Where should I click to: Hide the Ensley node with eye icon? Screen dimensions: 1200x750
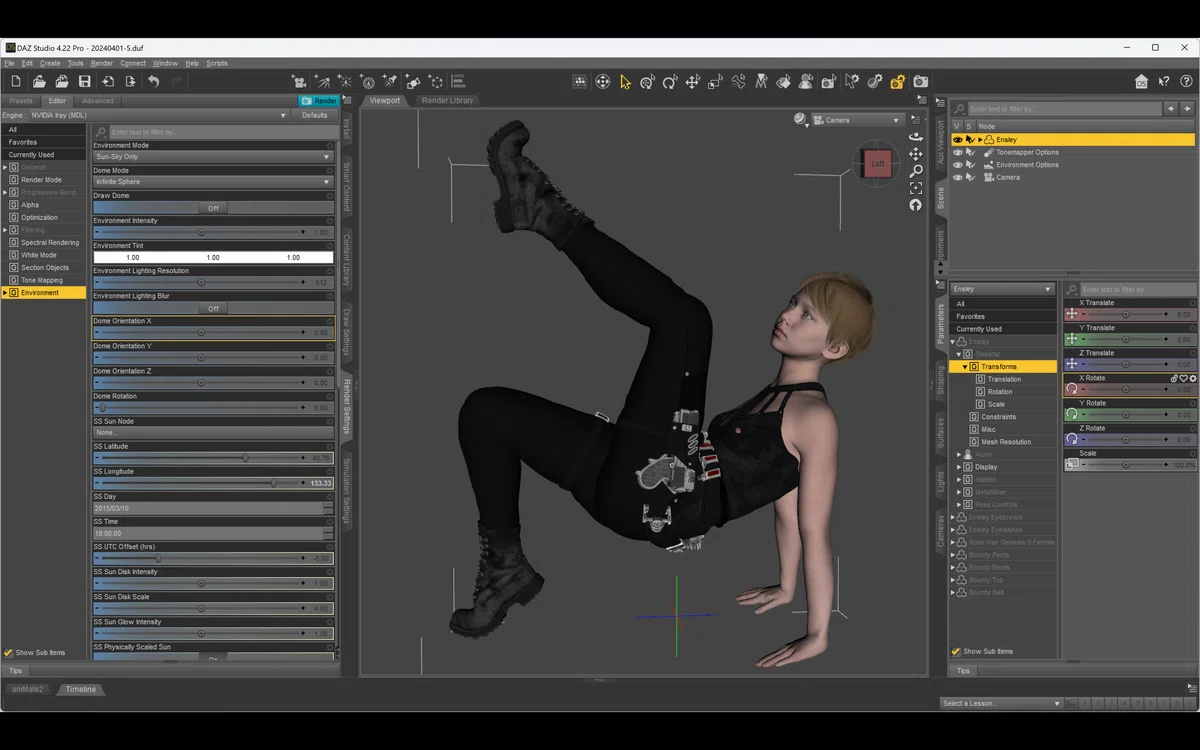(957, 140)
